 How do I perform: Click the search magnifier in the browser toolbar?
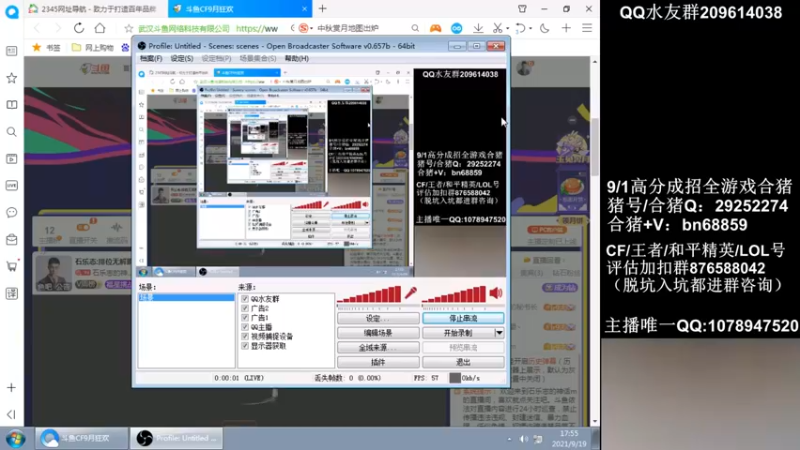pos(415,28)
